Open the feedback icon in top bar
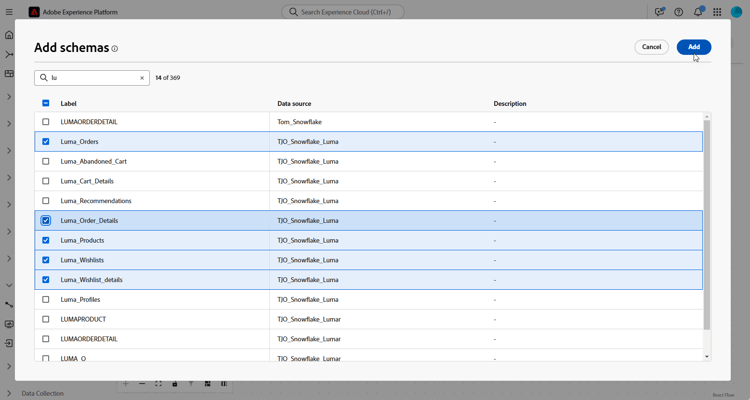Viewport: 750px width, 400px height. click(x=660, y=12)
